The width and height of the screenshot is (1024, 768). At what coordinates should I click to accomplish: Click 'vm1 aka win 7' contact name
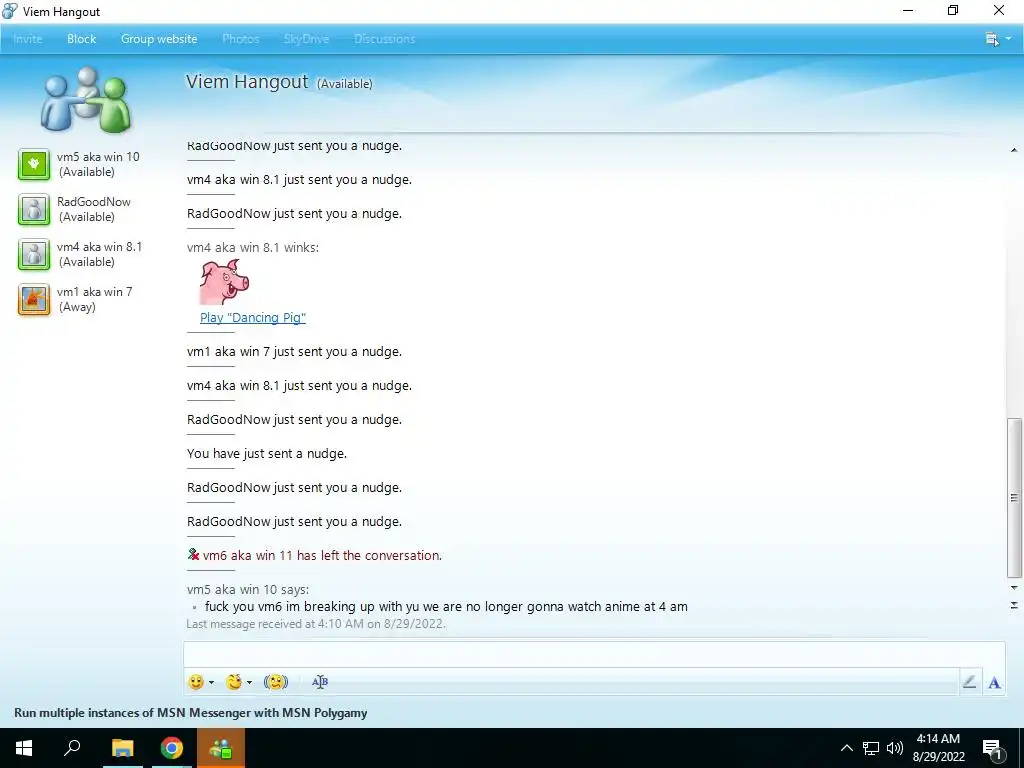(95, 292)
